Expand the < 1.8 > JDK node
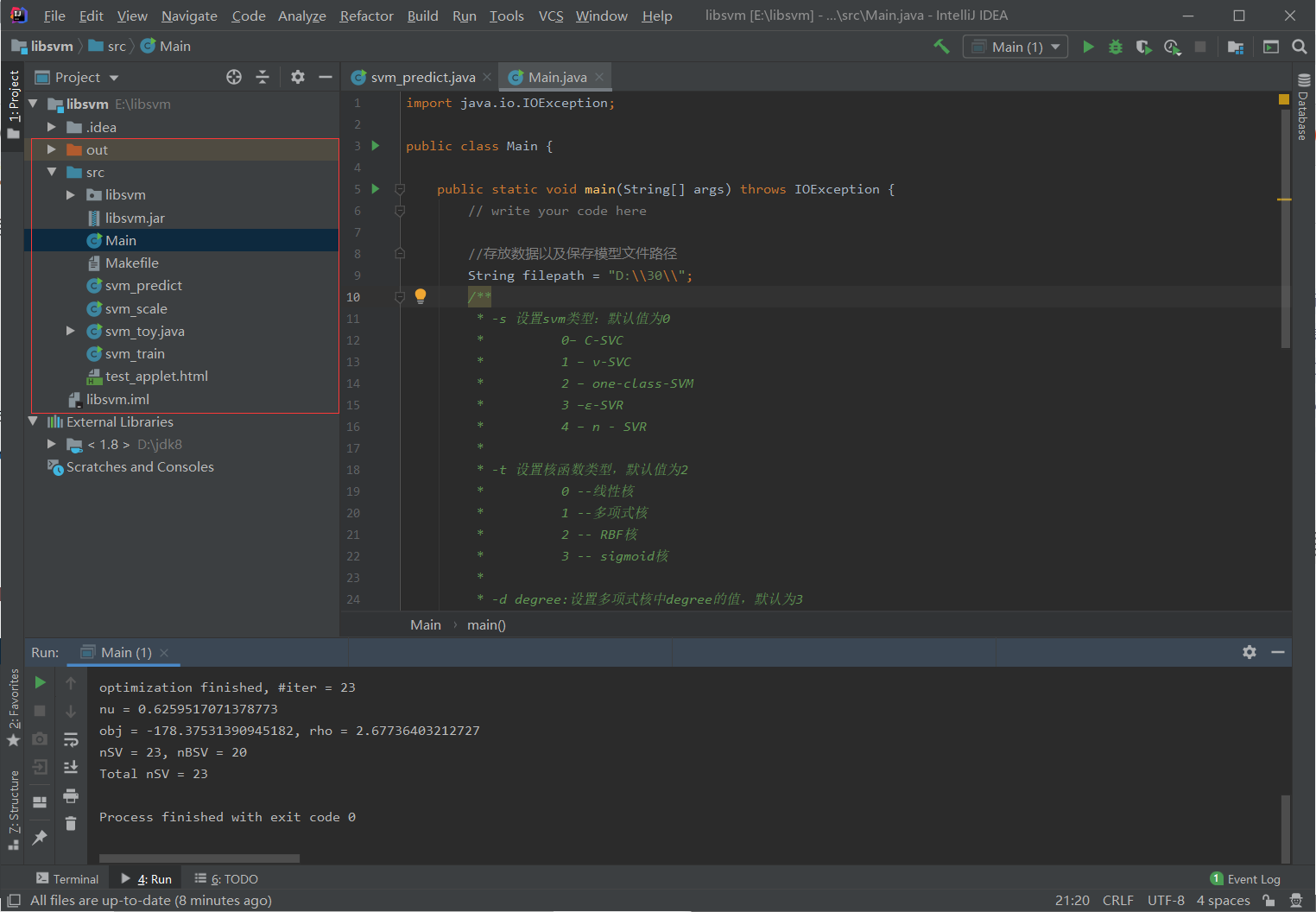Screen dimensions: 1316x912 (52, 444)
